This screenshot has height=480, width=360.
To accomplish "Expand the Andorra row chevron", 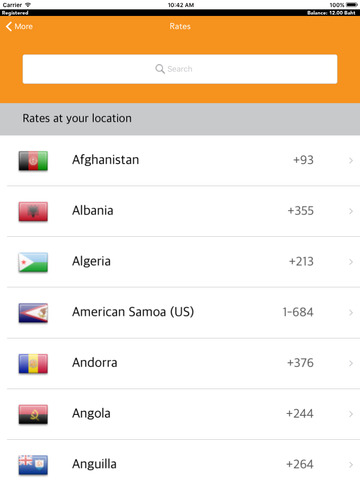I will [x=351, y=363].
